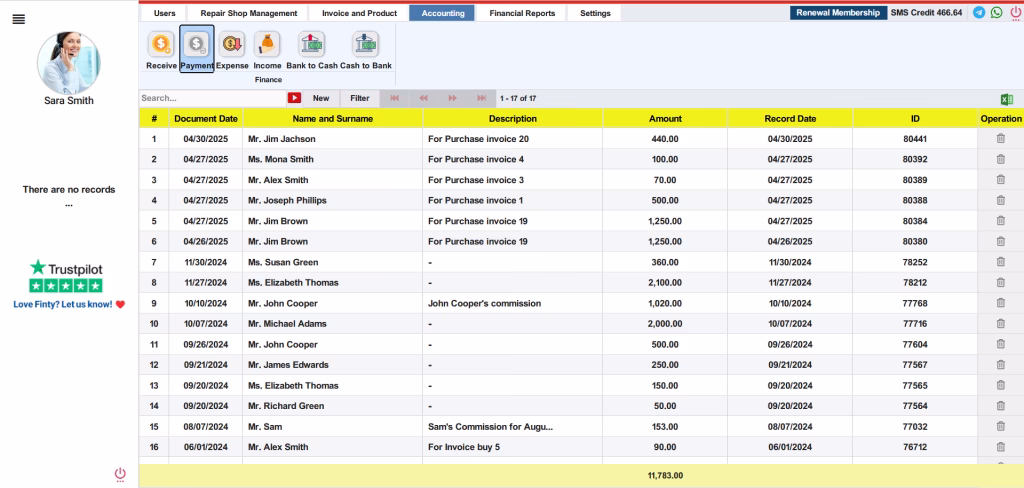This screenshot has width=1024, height=488.
Task: Open the Repair Shop Management tab
Action: tap(249, 13)
